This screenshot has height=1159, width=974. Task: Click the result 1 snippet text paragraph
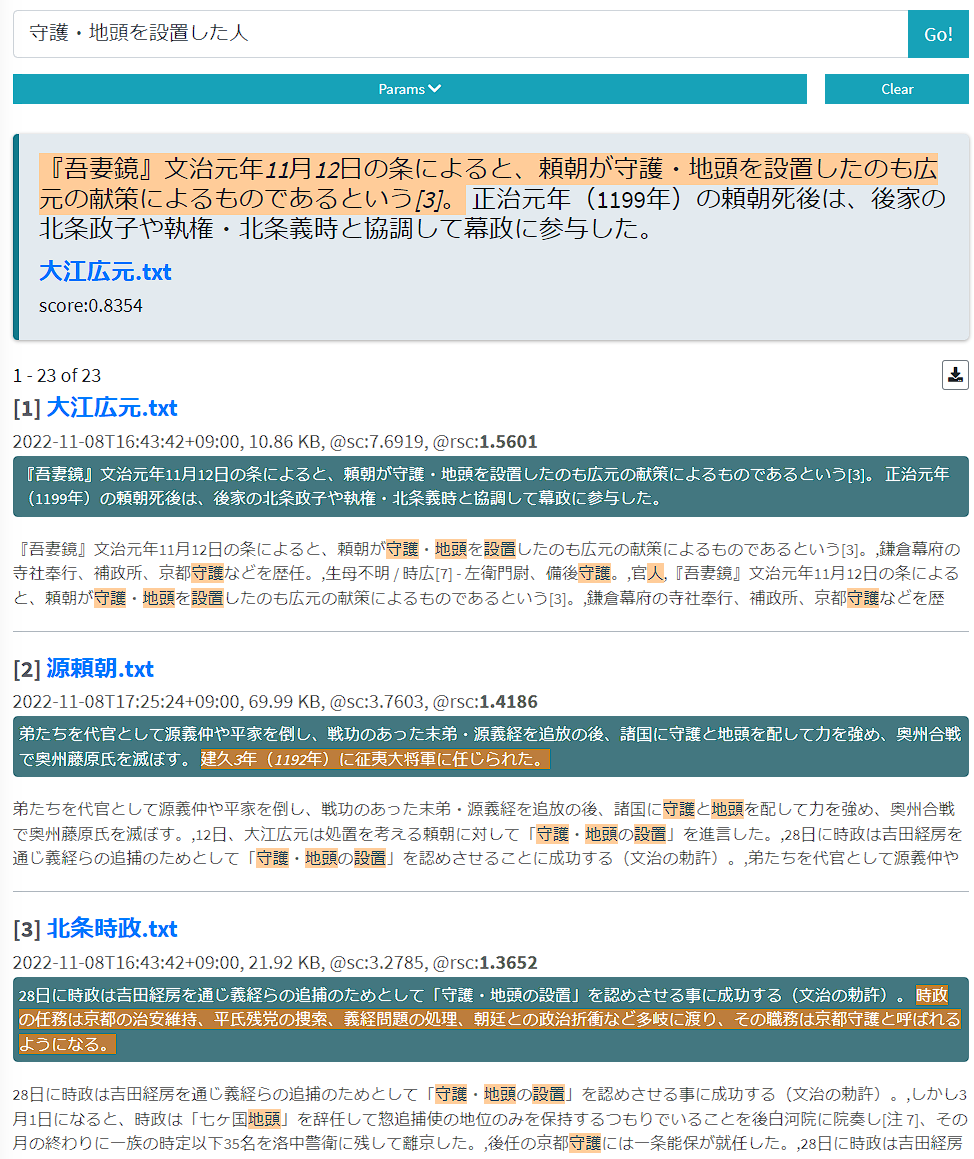488,574
